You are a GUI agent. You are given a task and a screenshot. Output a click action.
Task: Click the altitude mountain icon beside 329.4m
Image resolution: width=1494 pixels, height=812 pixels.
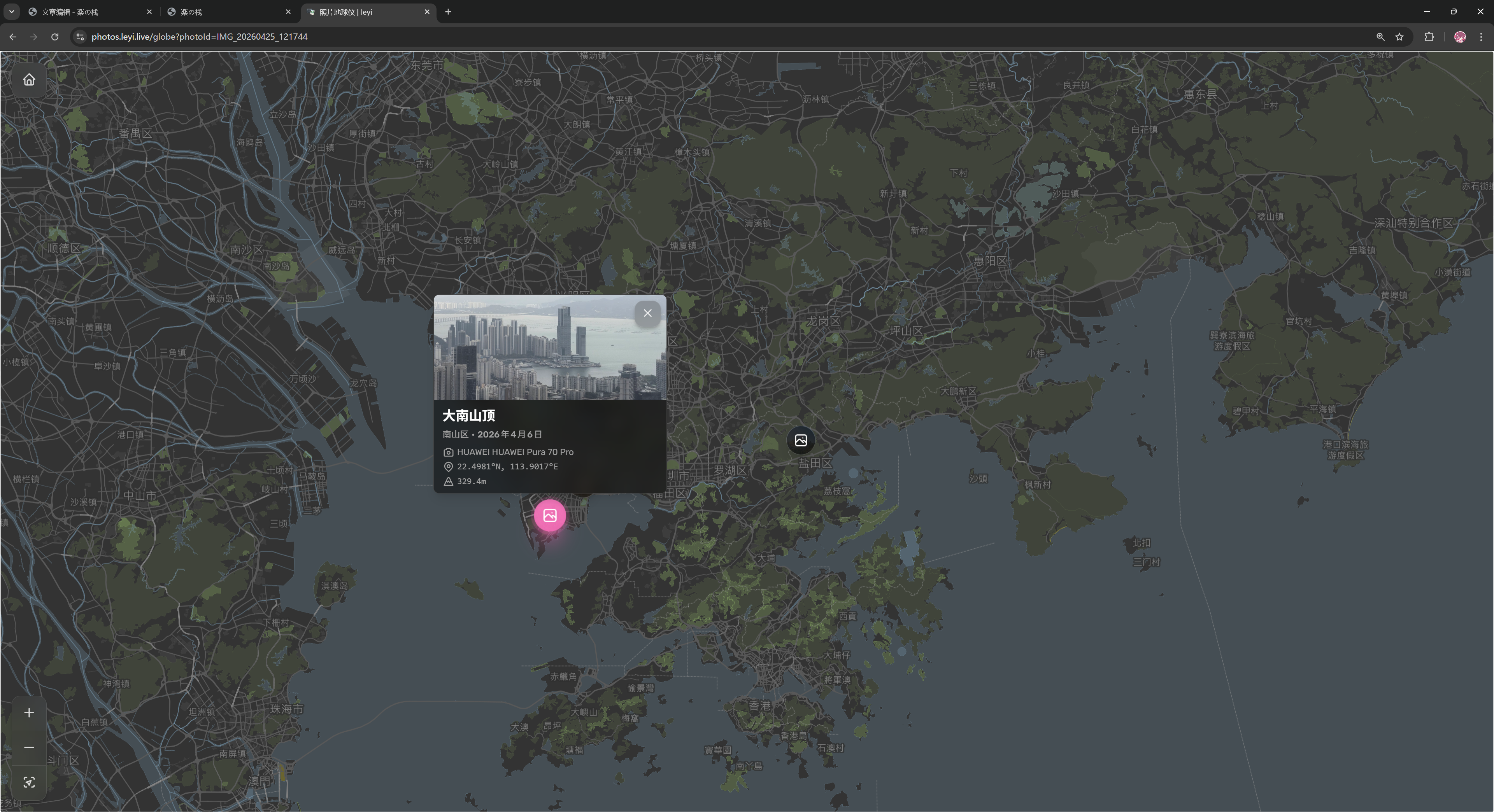tap(448, 481)
